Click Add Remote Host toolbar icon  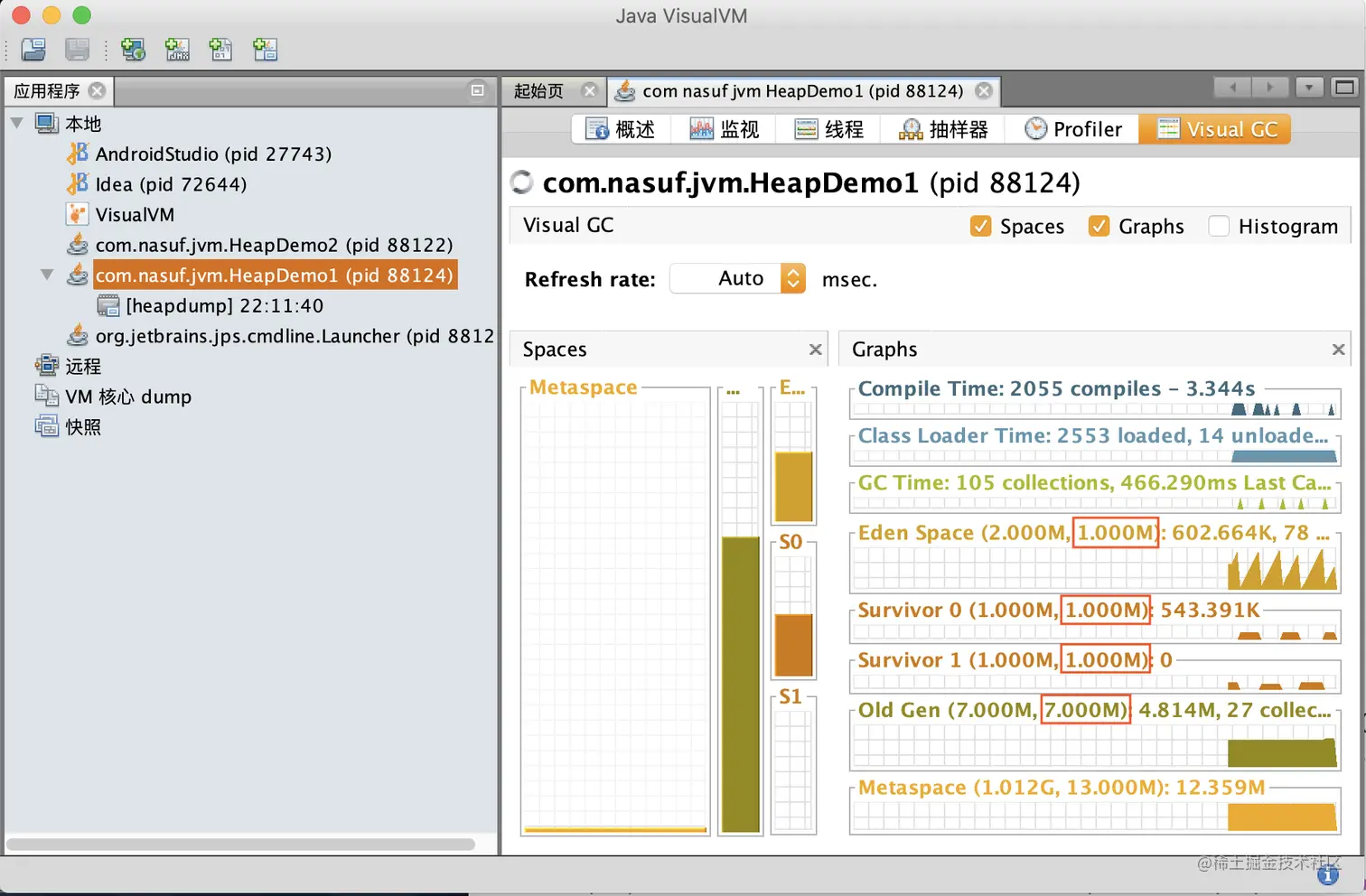click(133, 50)
